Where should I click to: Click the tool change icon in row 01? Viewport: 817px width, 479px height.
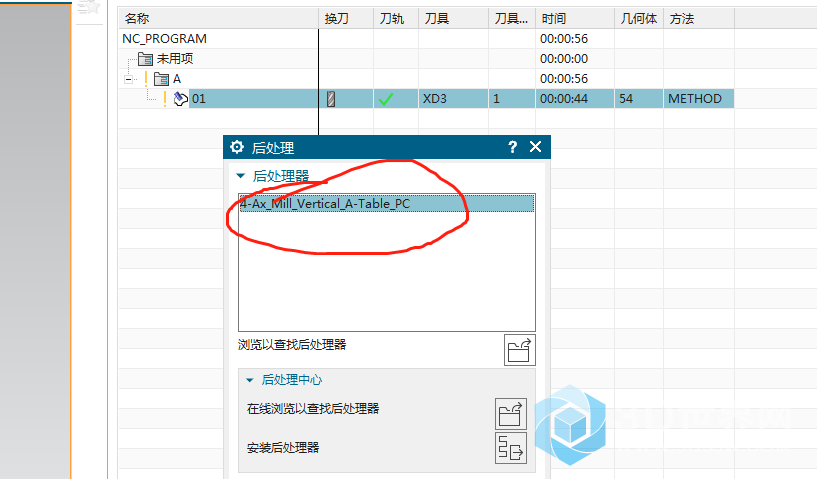tap(331, 99)
